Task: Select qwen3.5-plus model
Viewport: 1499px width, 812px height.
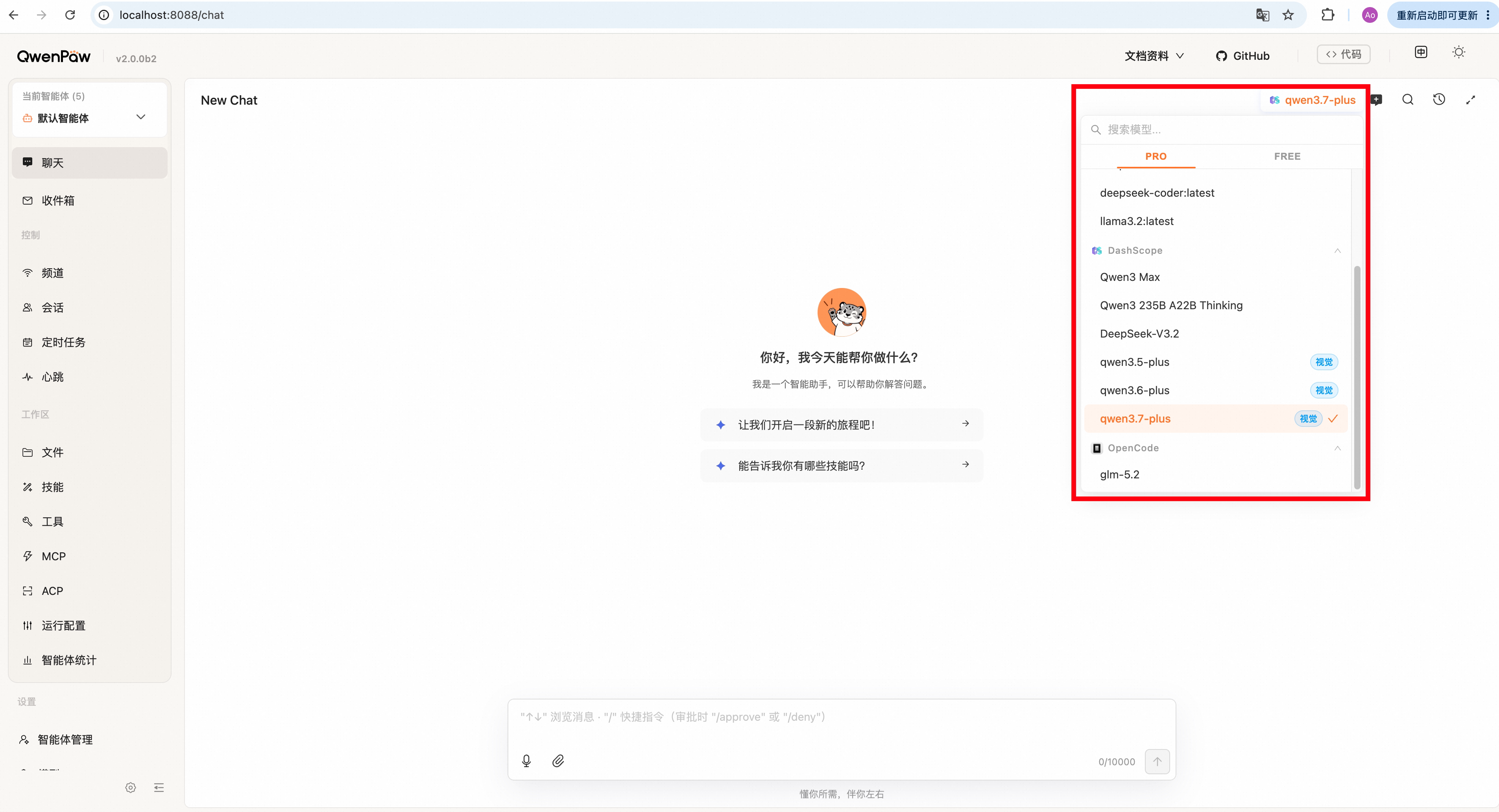Action: point(1216,362)
